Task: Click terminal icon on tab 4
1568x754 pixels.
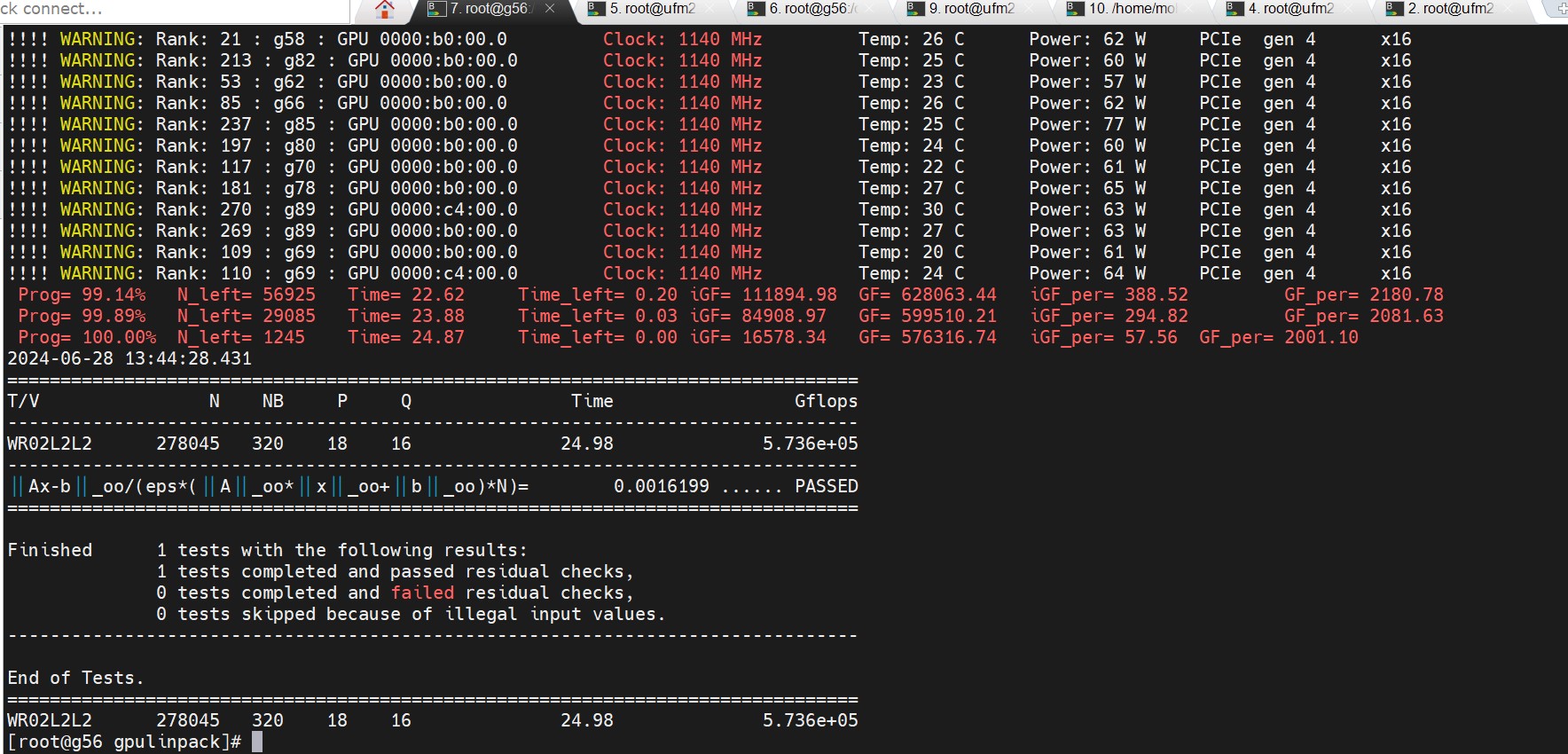Action: point(1235,9)
